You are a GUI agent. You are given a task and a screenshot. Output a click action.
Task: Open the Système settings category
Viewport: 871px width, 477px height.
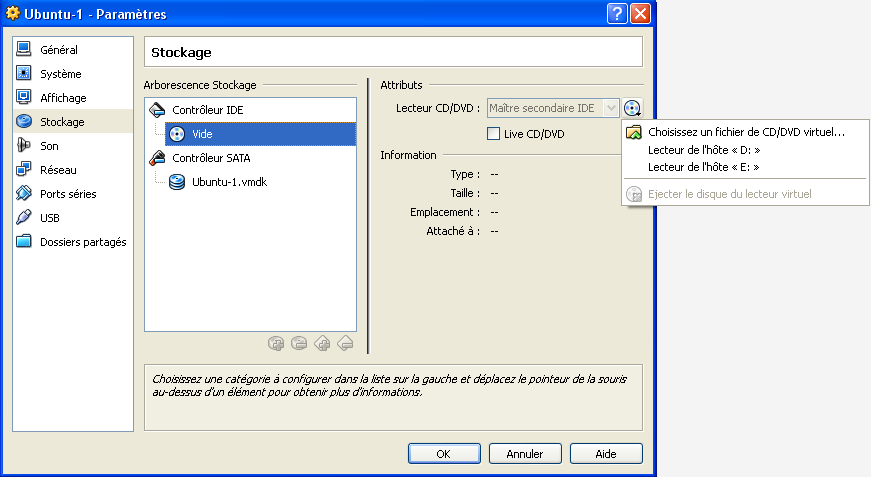(73, 73)
